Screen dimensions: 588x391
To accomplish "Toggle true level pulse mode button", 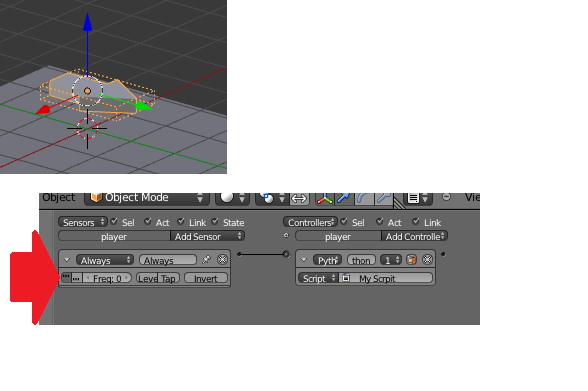I will coord(66,278).
